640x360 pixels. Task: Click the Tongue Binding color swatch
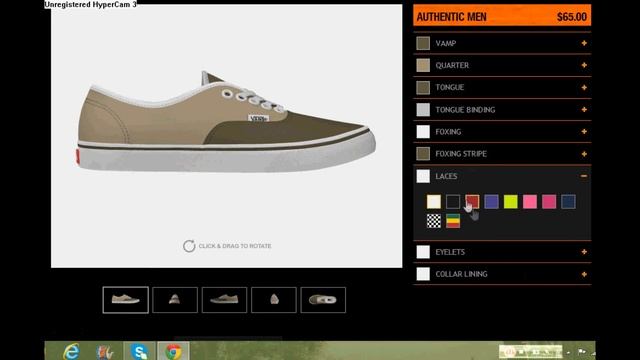click(423, 109)
